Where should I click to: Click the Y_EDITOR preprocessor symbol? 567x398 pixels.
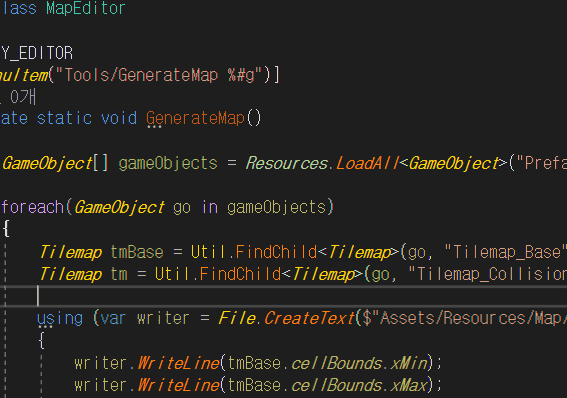pos(37,54)
